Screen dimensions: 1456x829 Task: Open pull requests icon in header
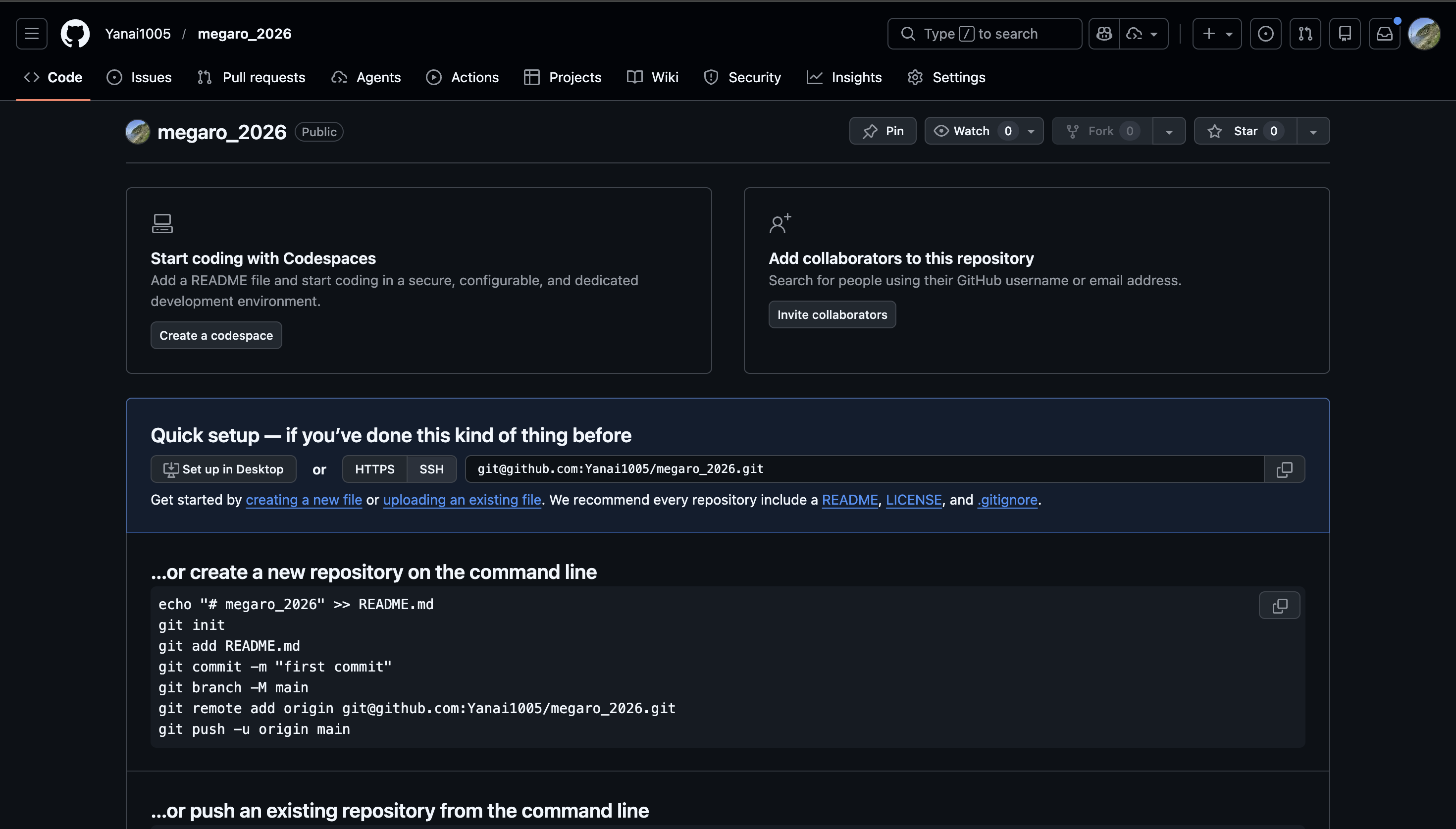(x=1304, y=34)
